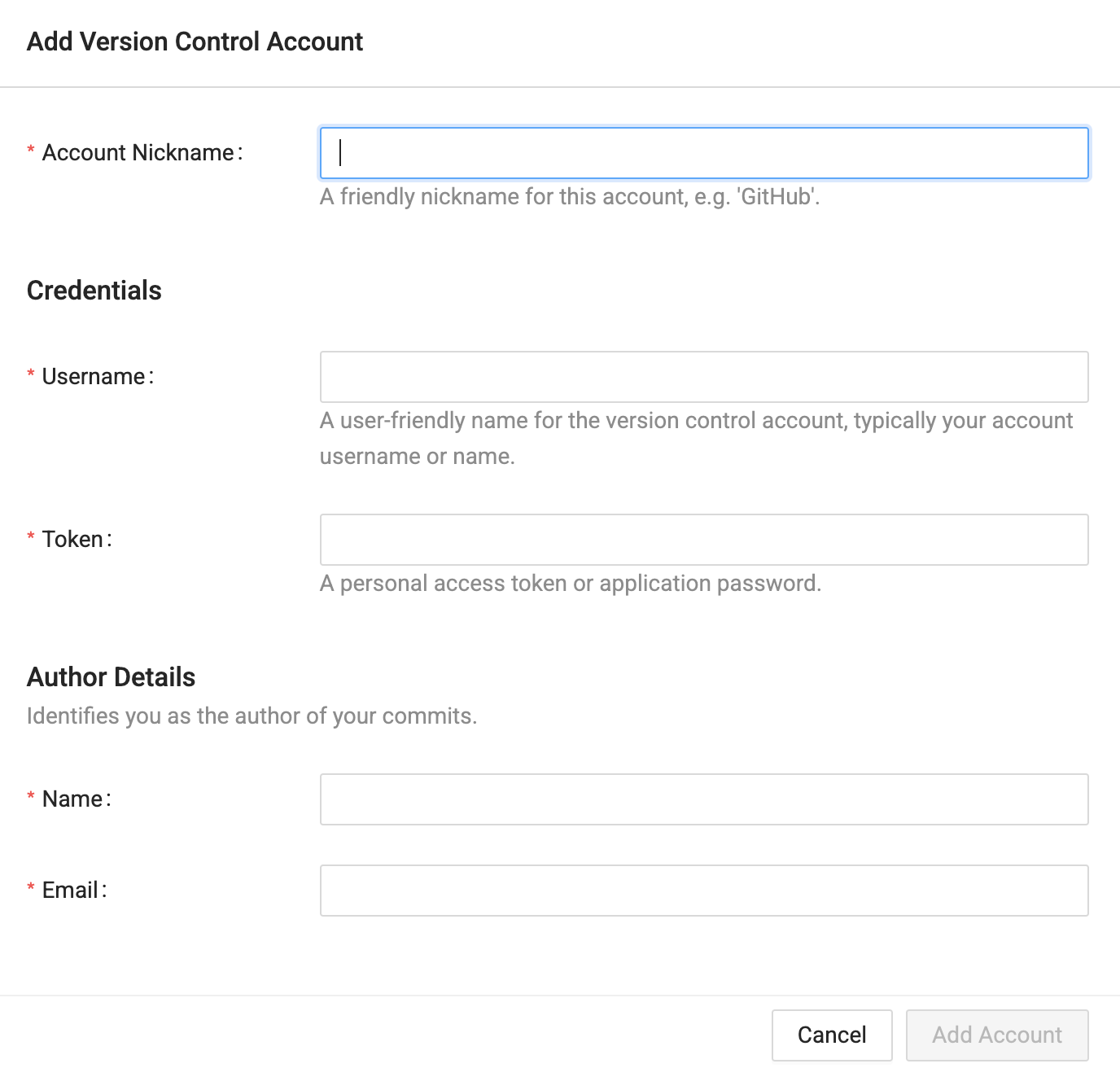Click the Name input field

(x=704, y=799)
